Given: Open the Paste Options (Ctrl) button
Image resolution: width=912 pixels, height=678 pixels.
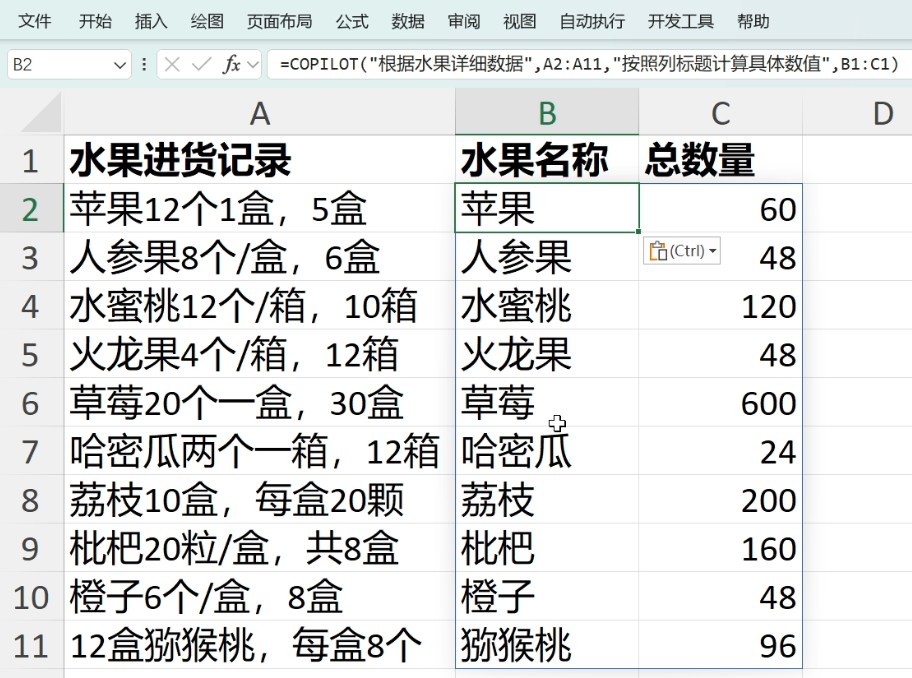Looking at the screenshot, I should pyautogui.click(x=683, y=251).
